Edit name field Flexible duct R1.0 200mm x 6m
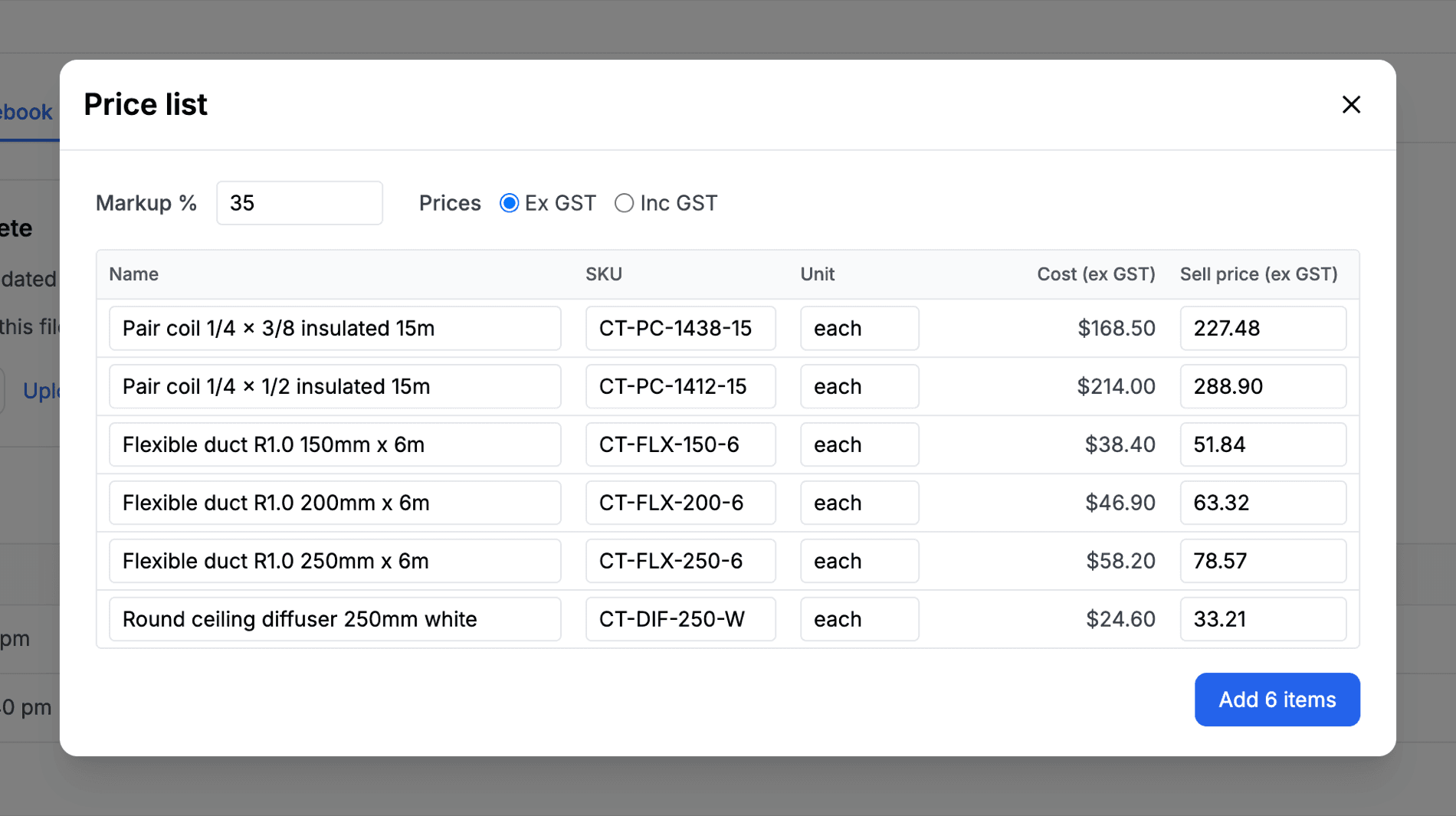The width and height of the screenshot is (1456, 816). click(x=335, y=503)
